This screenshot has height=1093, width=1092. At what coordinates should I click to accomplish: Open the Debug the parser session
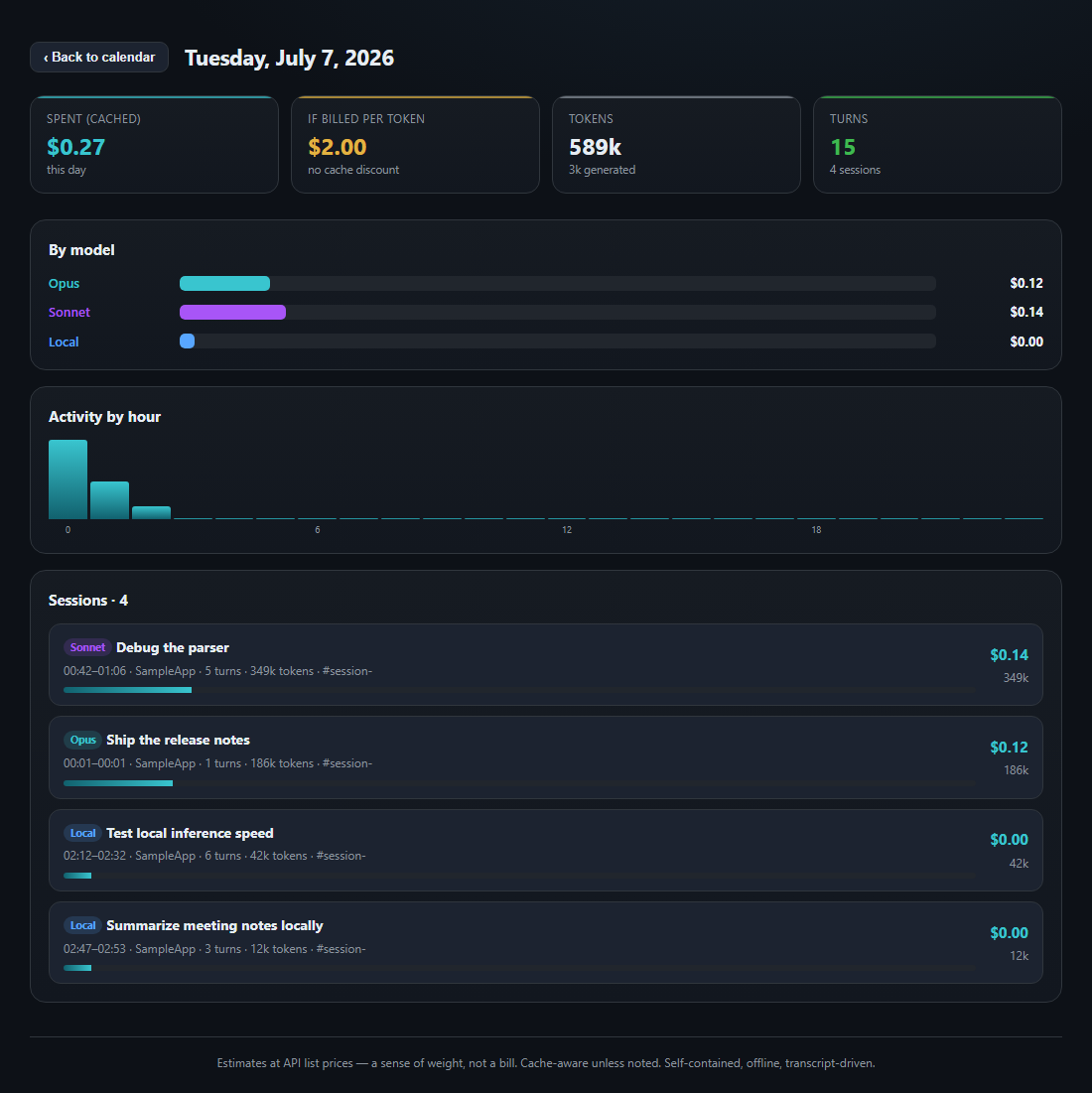tap(546, 664)
